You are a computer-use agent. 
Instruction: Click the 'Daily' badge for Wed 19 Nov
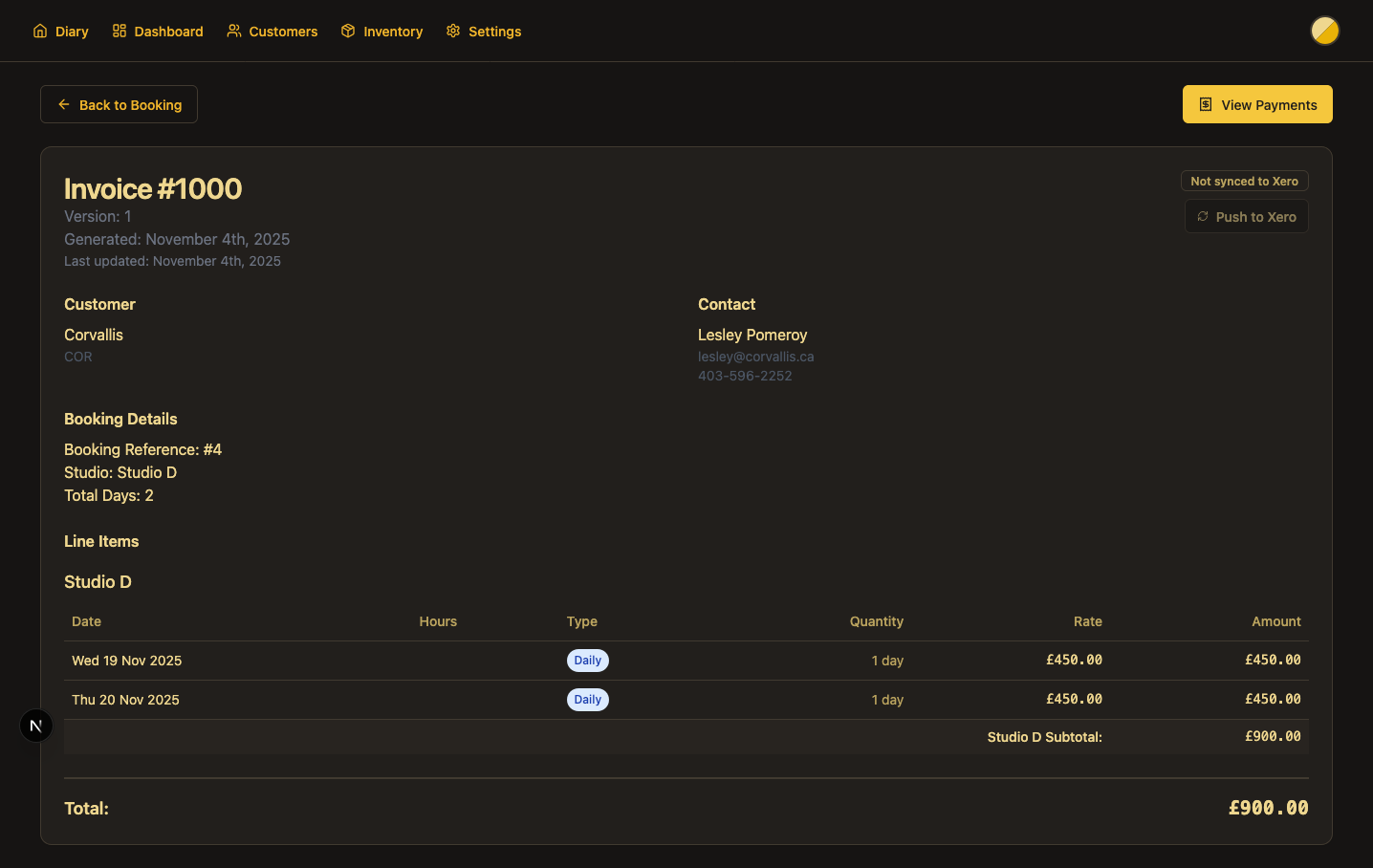[587, 660]
